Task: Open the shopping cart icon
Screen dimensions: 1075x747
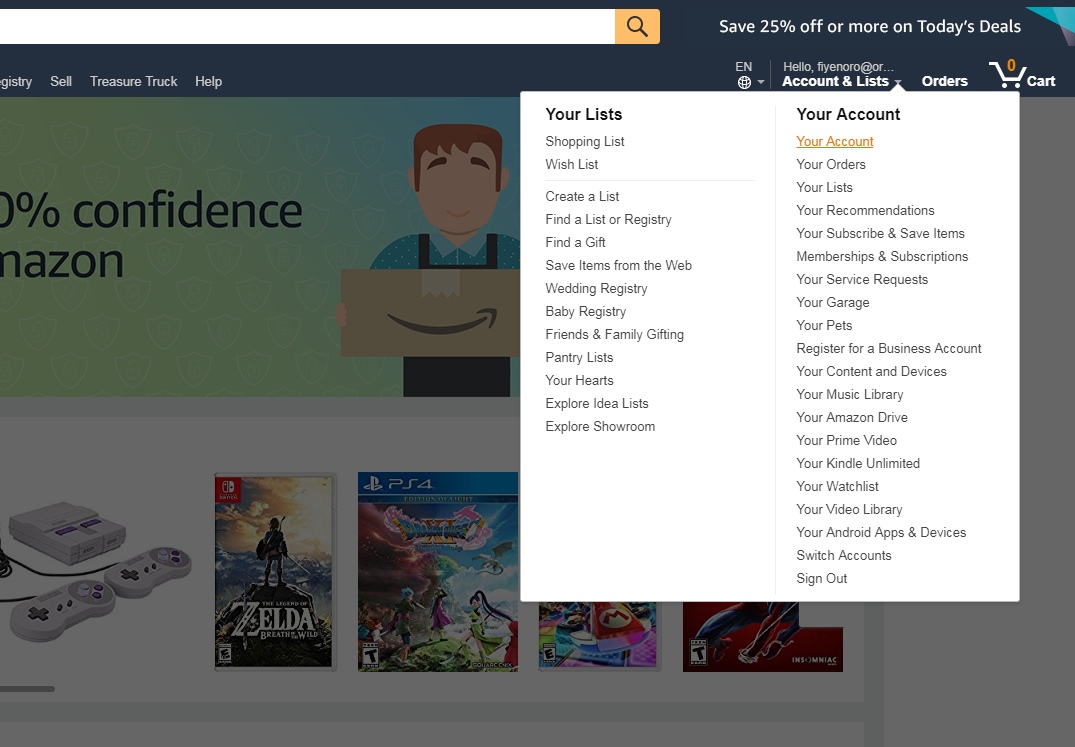Action: tap(1009, 76)
